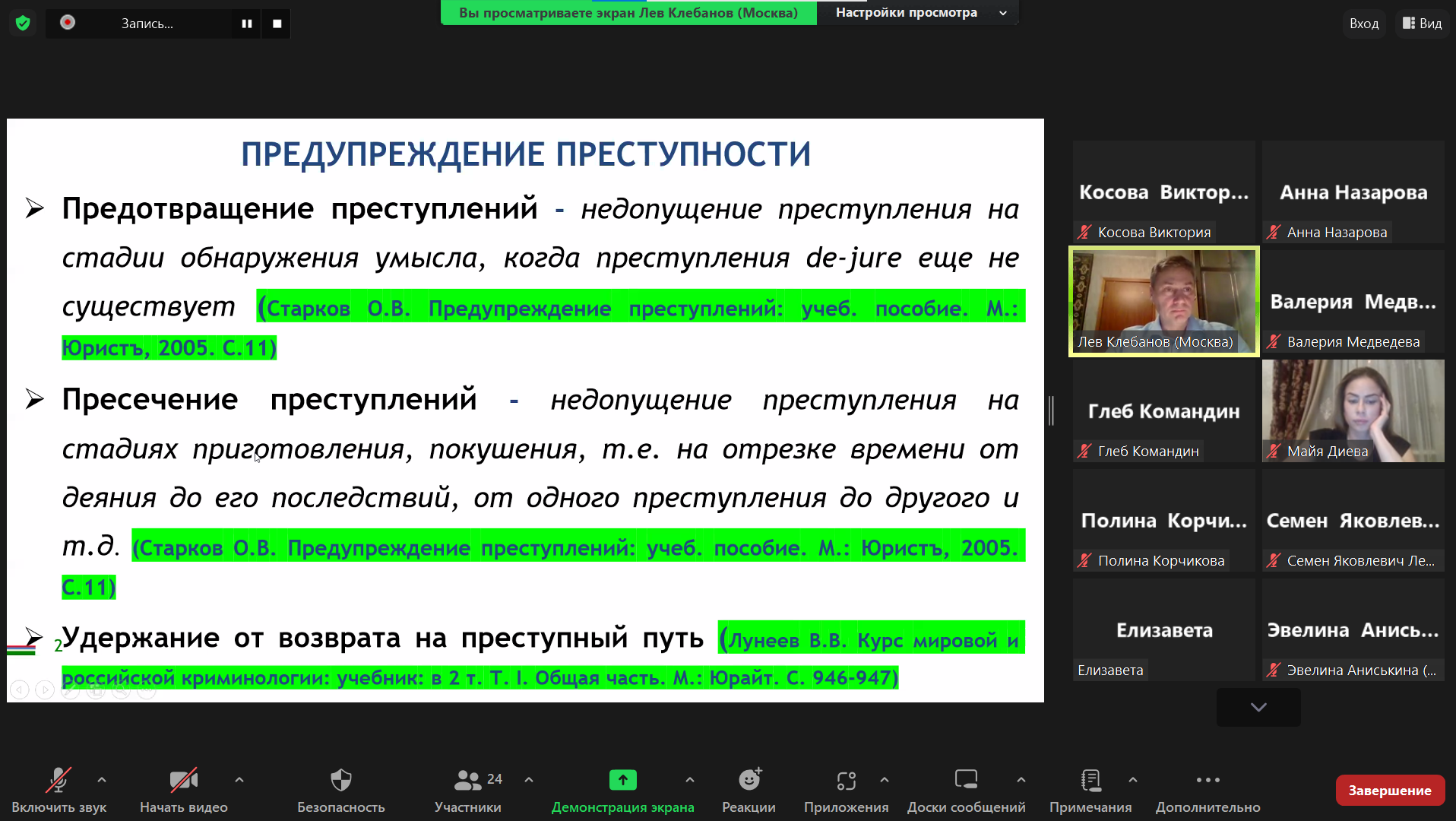Click the red Завершение end button

pos(1390,791)
